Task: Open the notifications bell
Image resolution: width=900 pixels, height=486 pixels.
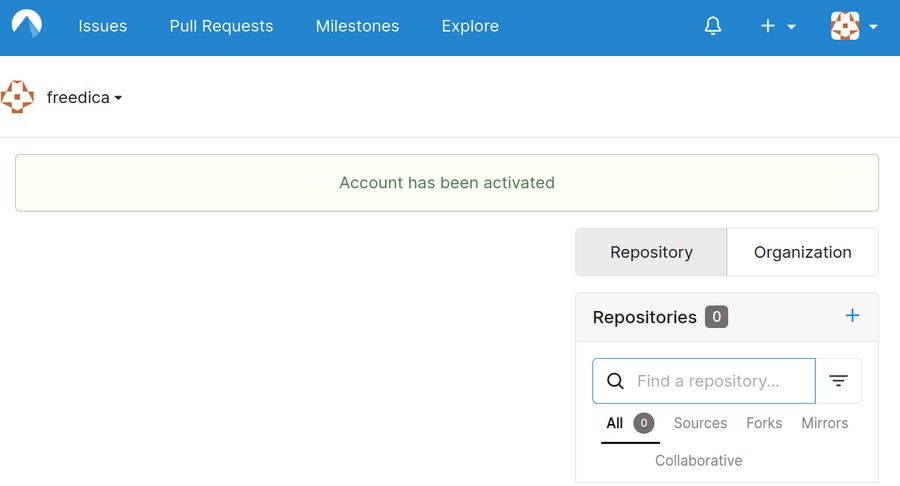Action: (713, 27)
